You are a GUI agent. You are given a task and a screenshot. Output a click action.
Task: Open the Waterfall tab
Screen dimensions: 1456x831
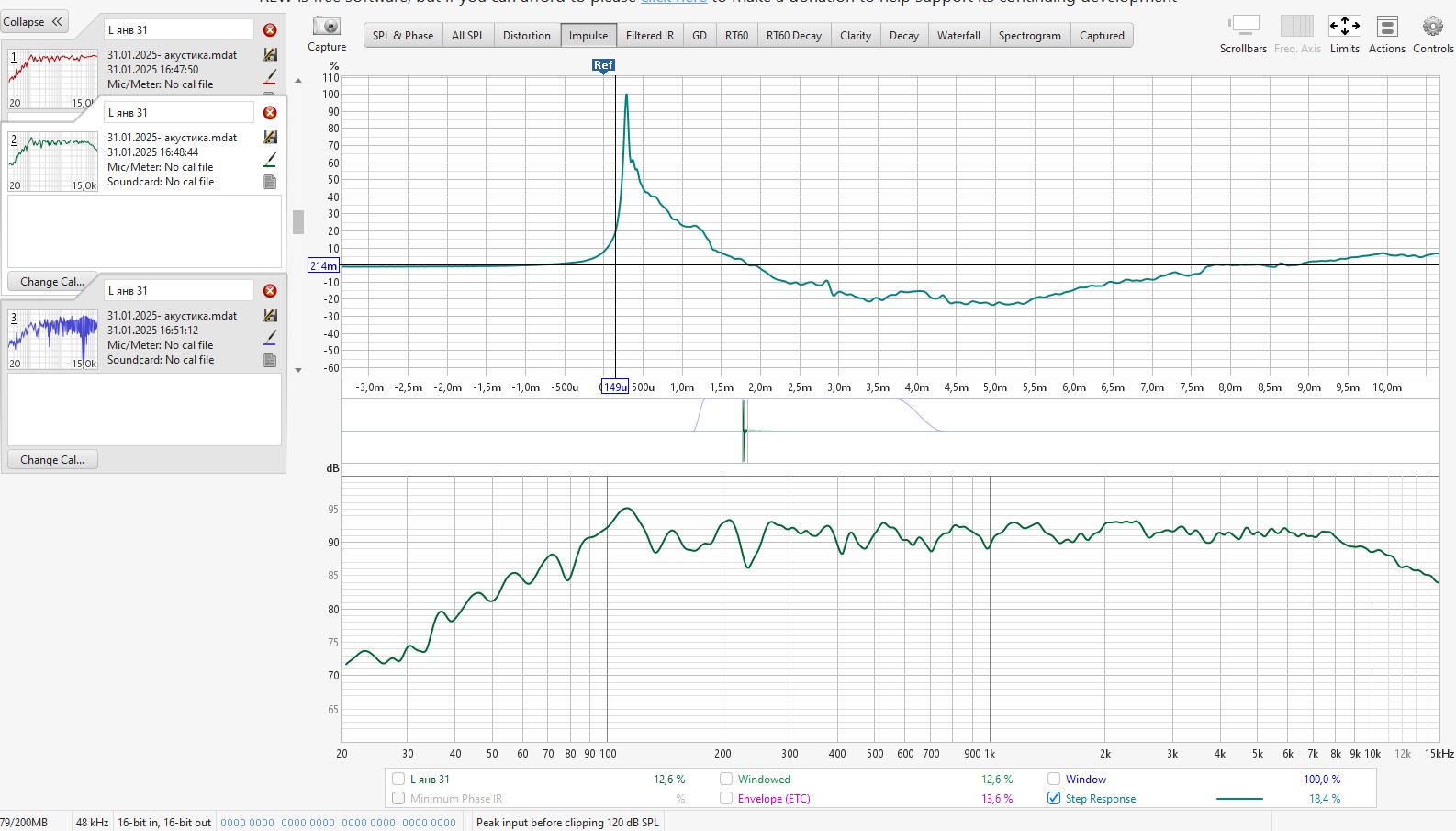tap(959, 36)
